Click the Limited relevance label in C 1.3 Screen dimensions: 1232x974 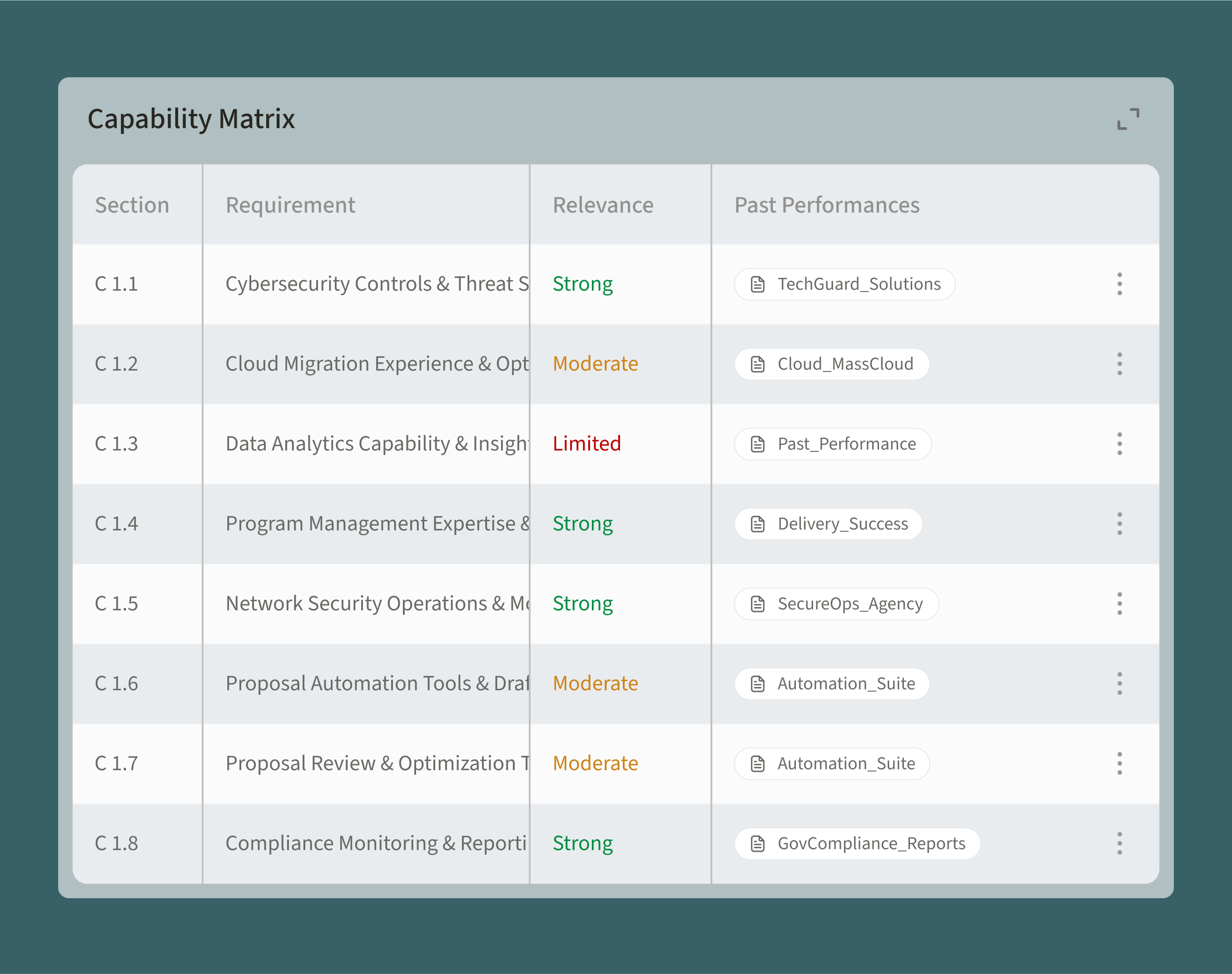(586, 444)
